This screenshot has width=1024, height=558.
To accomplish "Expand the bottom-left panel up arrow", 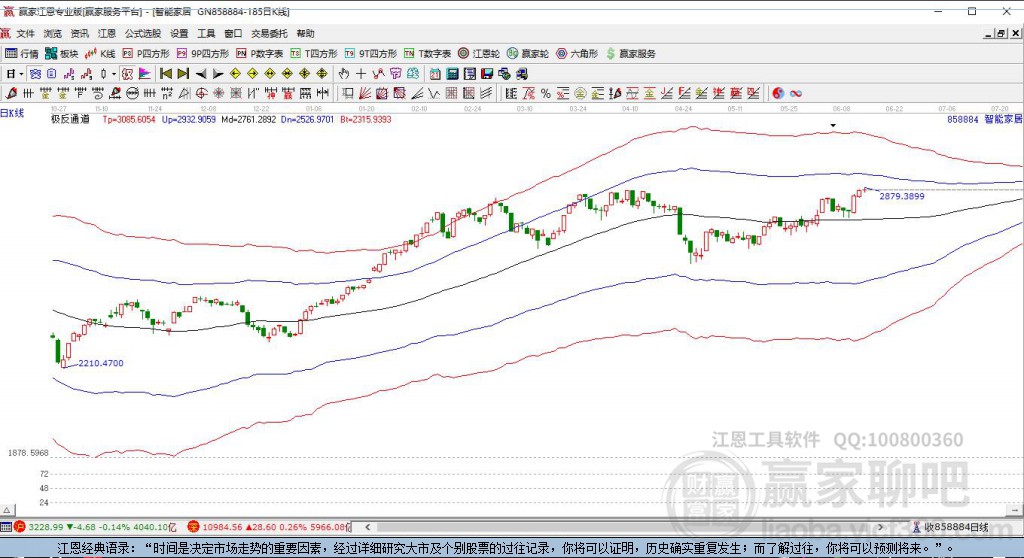I will (x=7, y=510).
